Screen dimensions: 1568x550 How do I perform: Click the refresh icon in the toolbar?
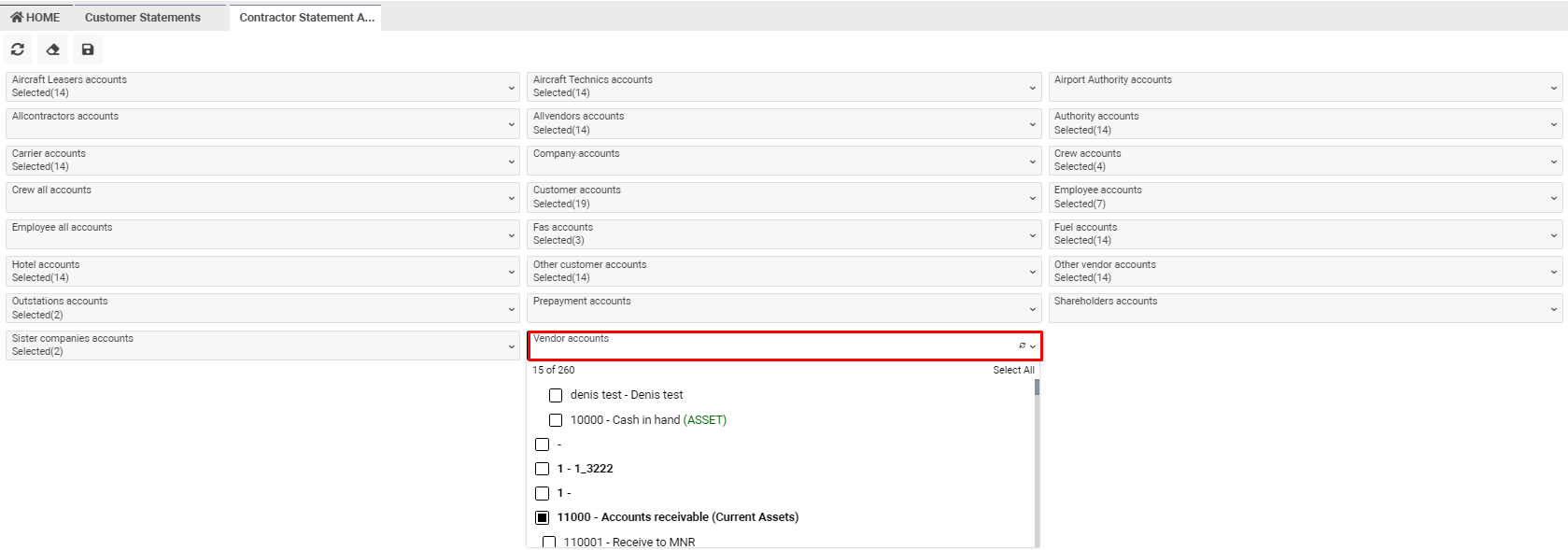point(18,49)
